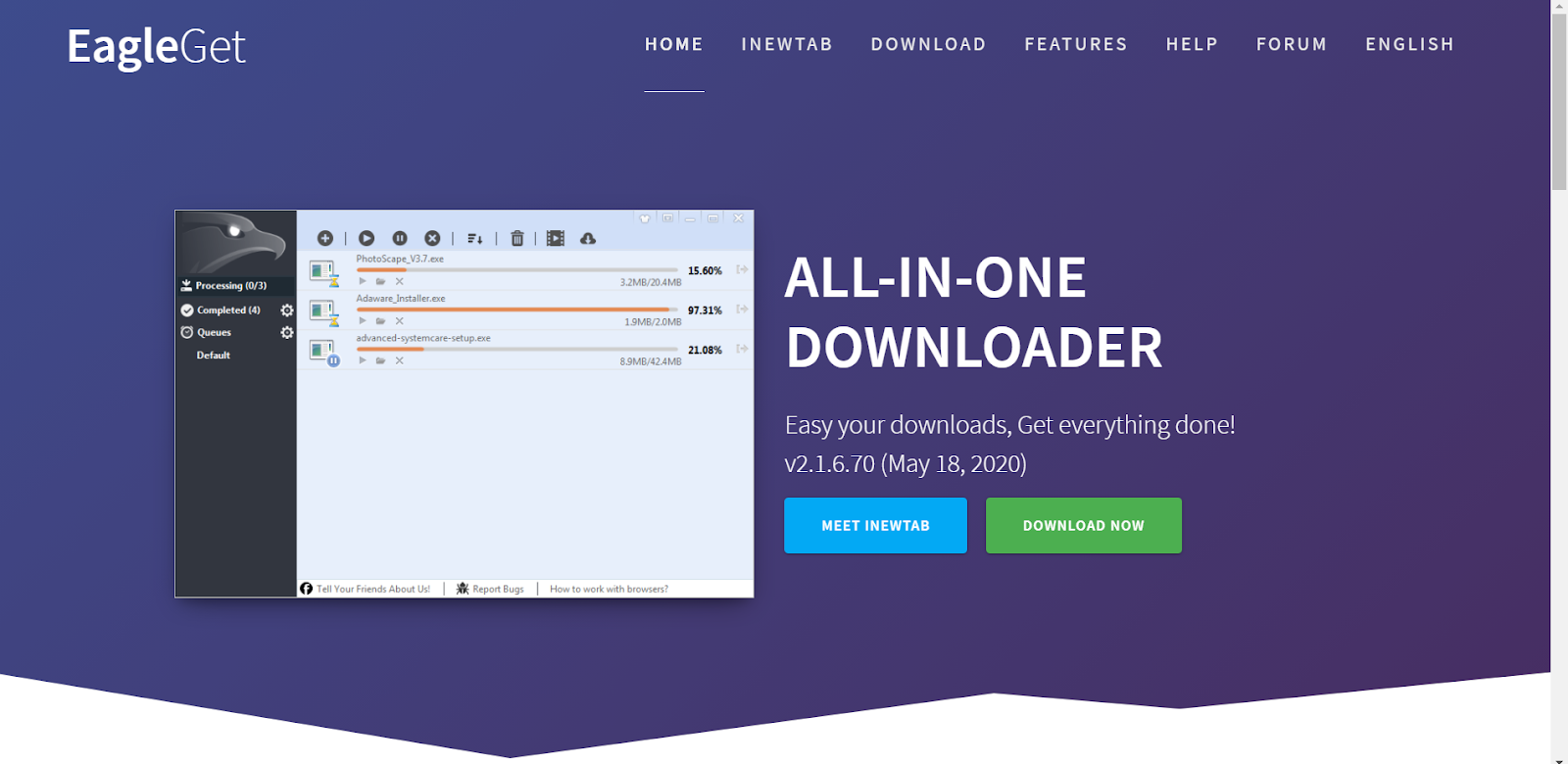This screenshot has width=1568, height=764.
Task: Open the FEATURES nav item
Action: (x=1076, y=44)
